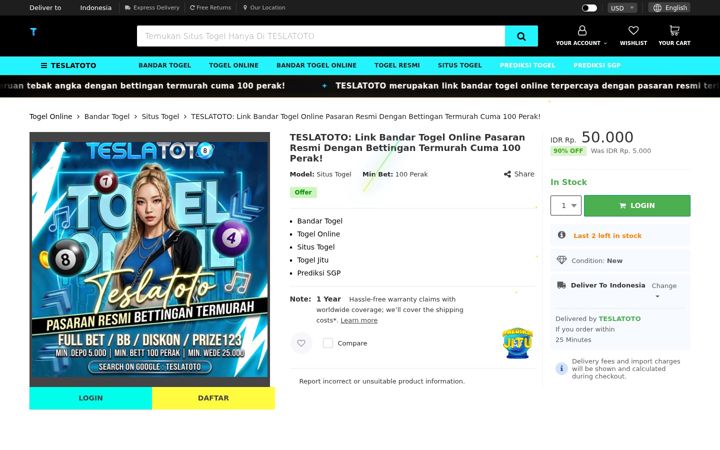Click the Situs Togel breadcrumb
720x450 pixels.
pos(160,117)
